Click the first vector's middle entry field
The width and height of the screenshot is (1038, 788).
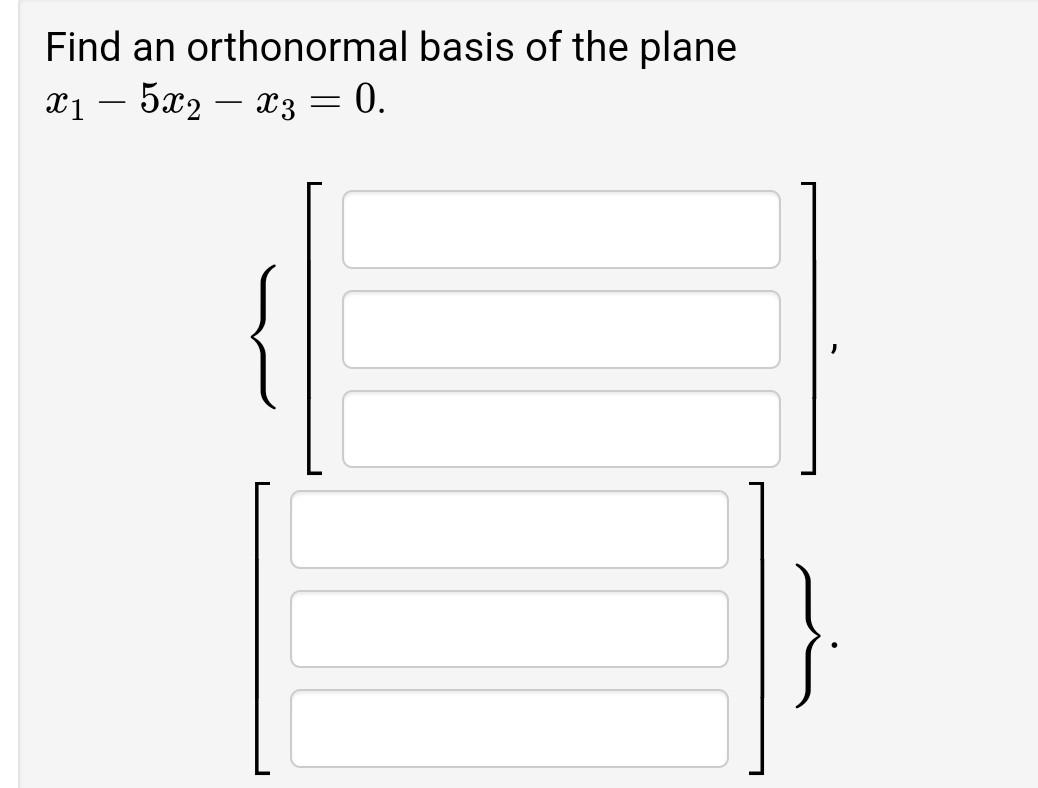pos(561,330)
